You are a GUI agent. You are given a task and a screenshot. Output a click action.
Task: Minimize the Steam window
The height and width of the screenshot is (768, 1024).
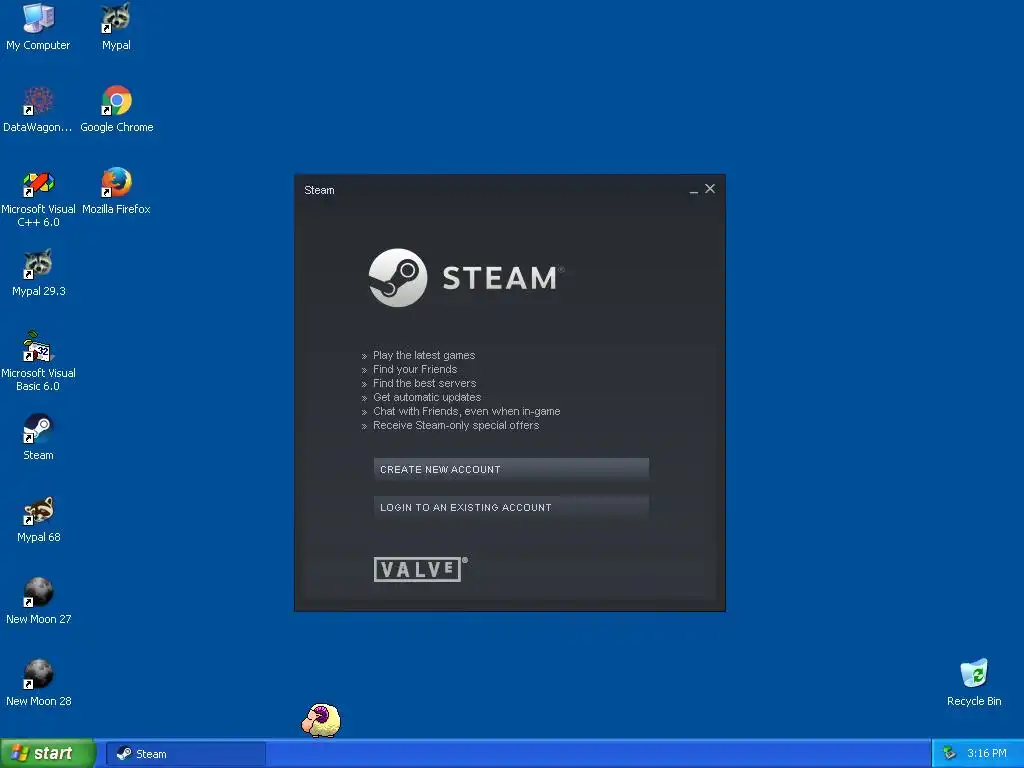694,190
